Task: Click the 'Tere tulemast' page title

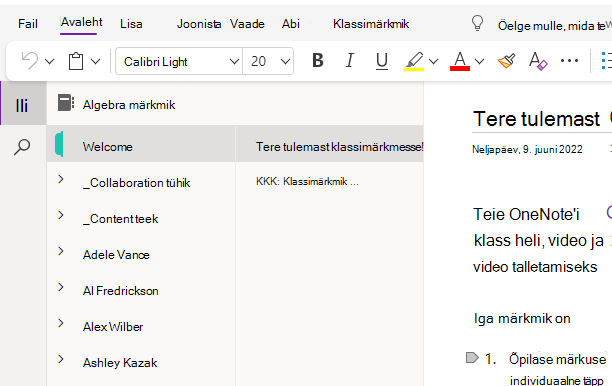Action: (536, 119)
